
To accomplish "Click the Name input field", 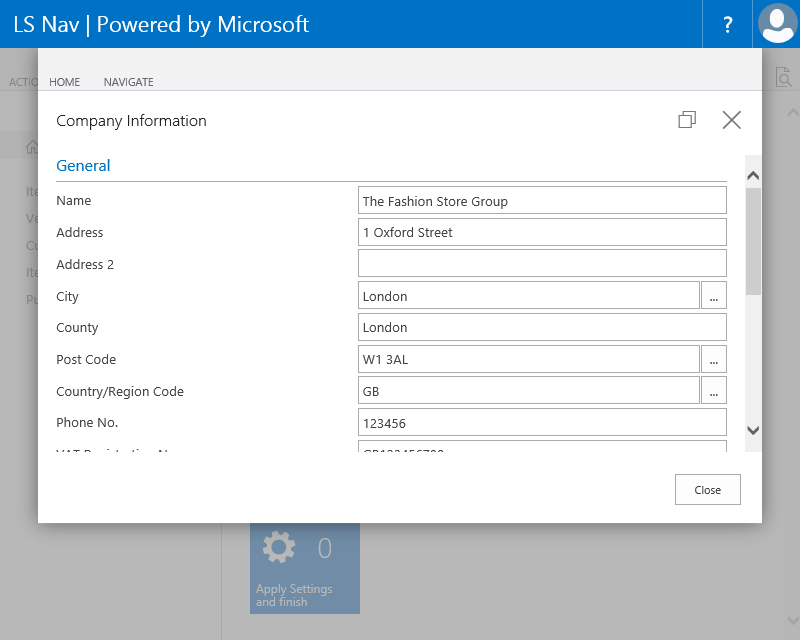I will pyautogui.click(x=542, y=201).
